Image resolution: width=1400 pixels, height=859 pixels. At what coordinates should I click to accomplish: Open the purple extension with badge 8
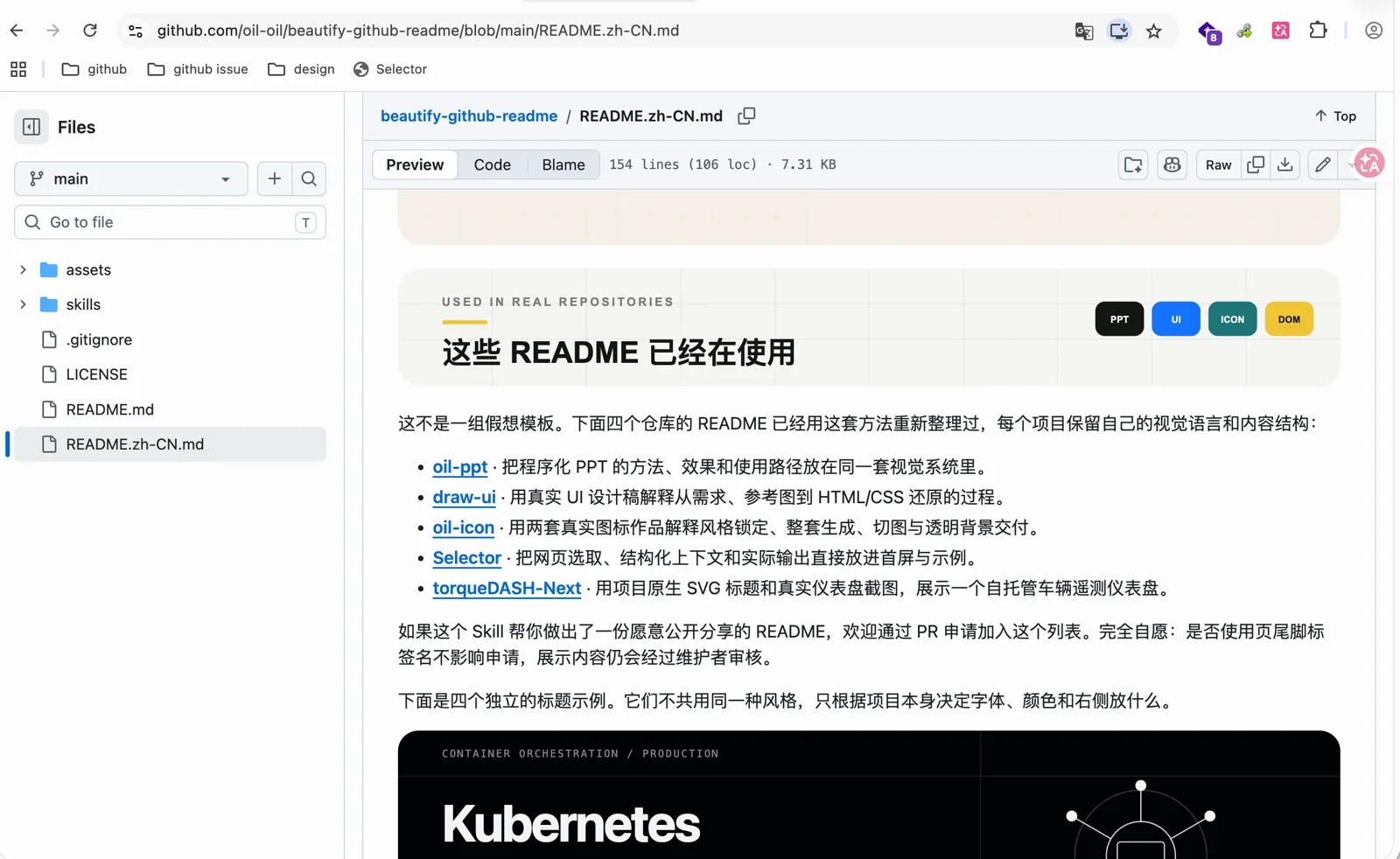(1209, 32)
